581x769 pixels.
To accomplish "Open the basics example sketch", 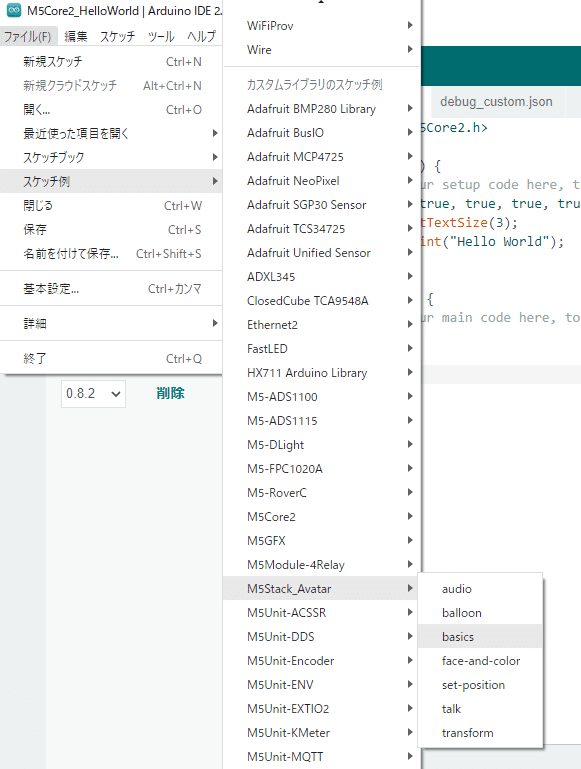I will pyautogui.click(x=480, y=637).
